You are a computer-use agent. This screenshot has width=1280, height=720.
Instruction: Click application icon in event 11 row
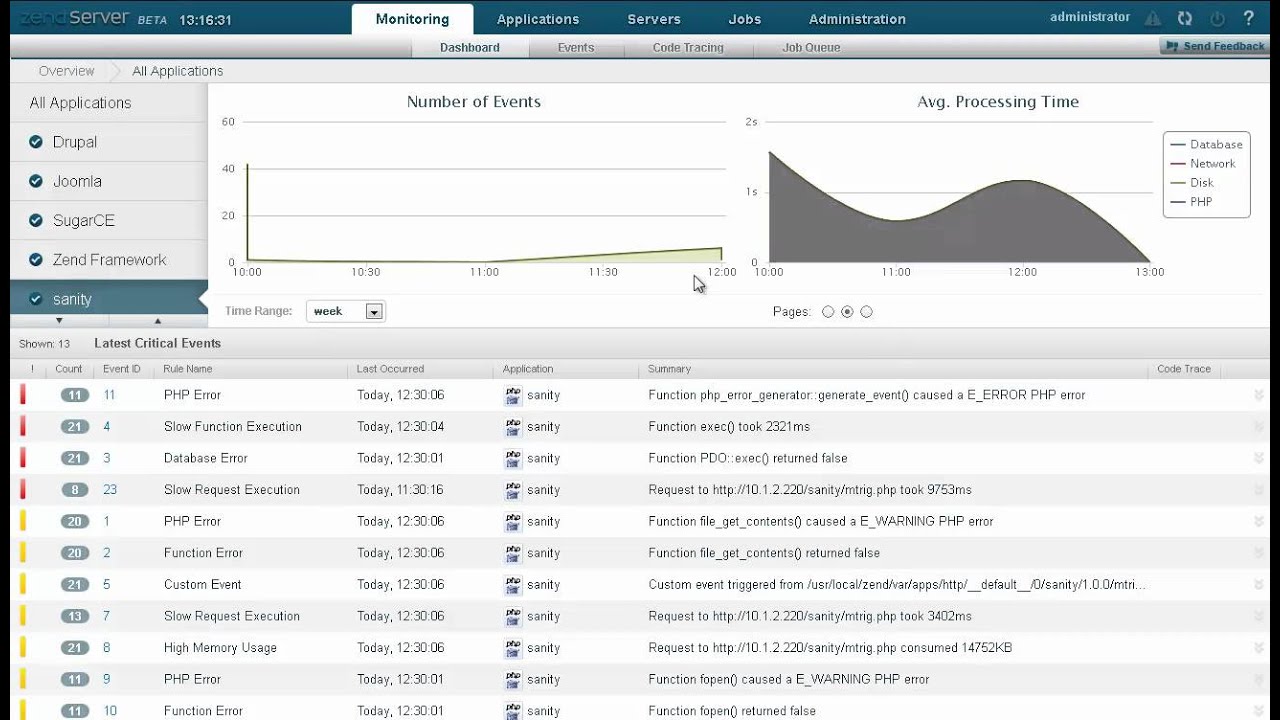513,395
